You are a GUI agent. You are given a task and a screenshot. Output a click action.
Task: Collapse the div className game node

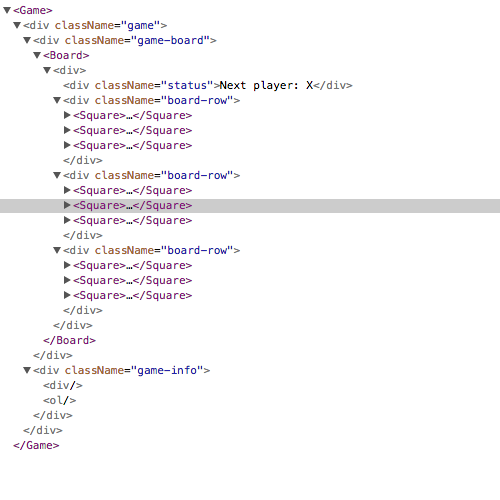pos(17,25)
